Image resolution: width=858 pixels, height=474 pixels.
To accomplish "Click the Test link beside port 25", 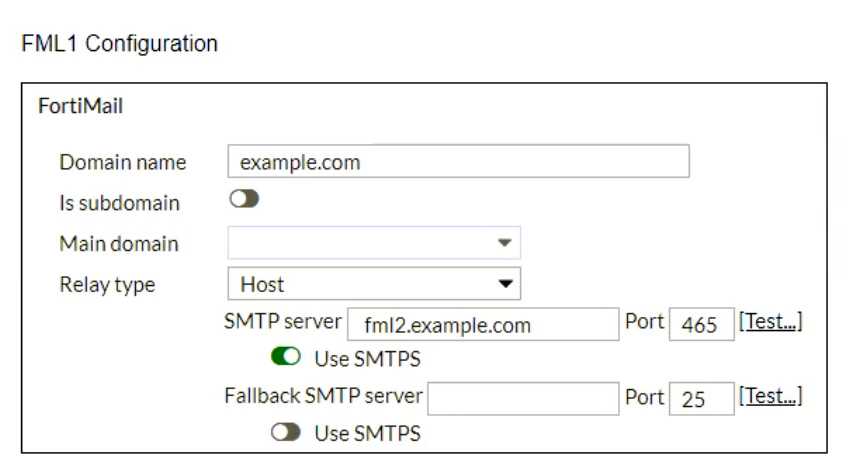I will click(770, 396).
